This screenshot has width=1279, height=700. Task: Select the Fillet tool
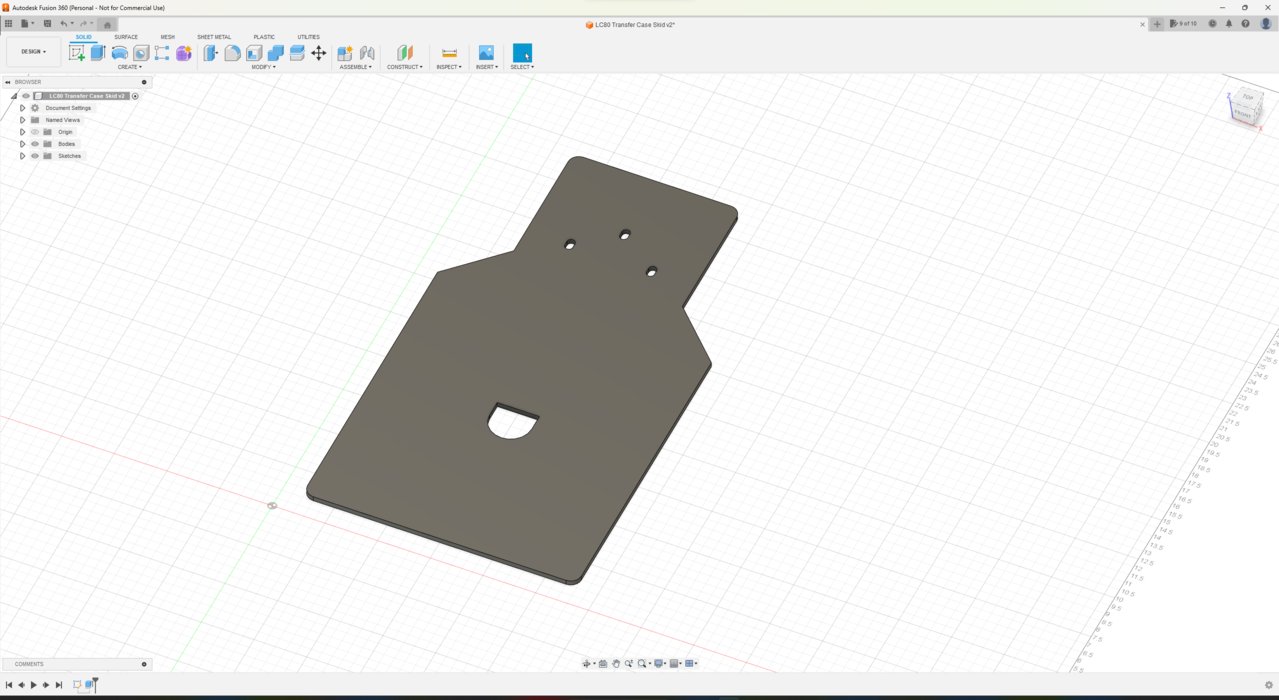pyautogui.click(x=232, y=53)
